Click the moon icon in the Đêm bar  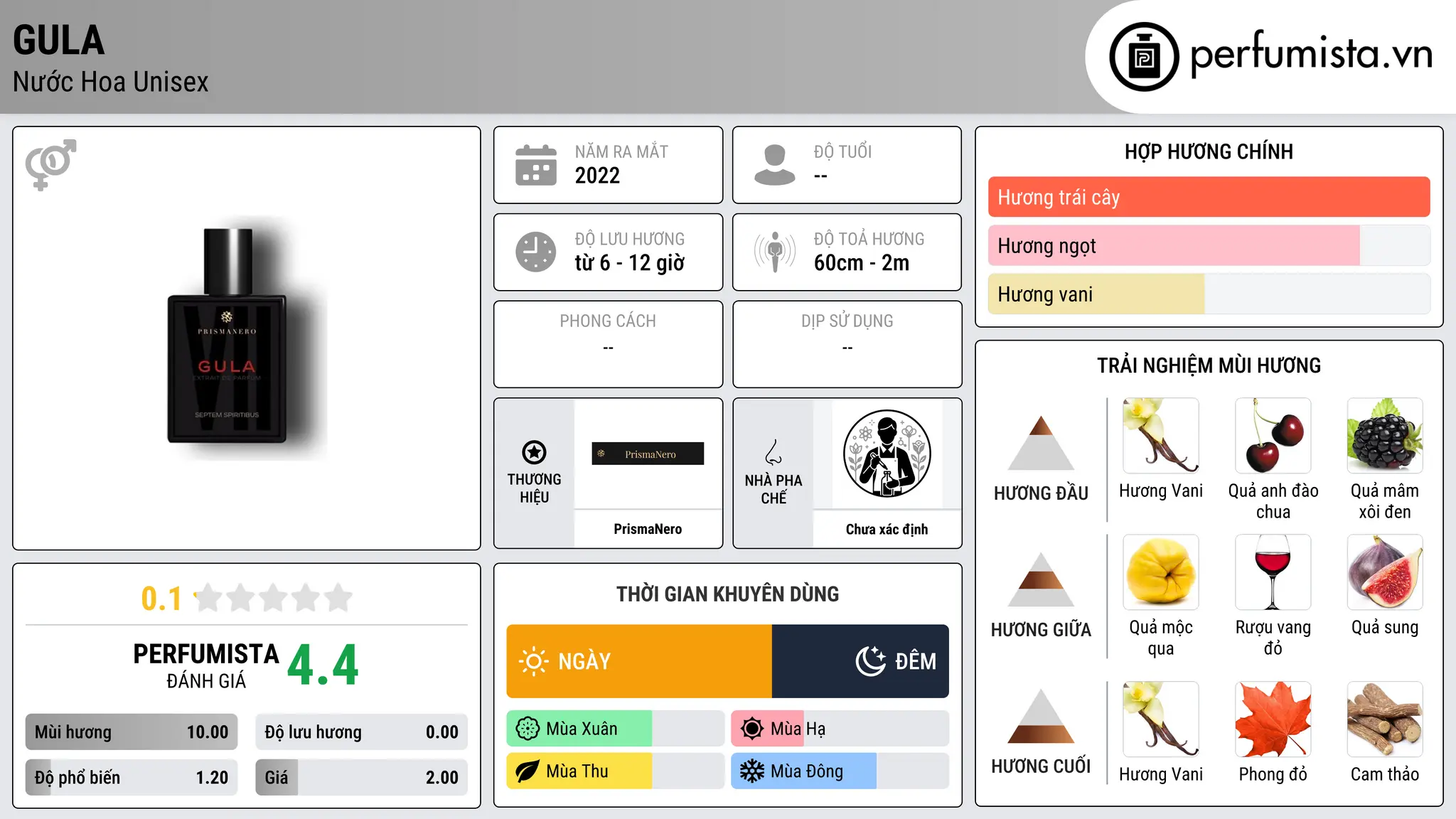pos(871,661)
